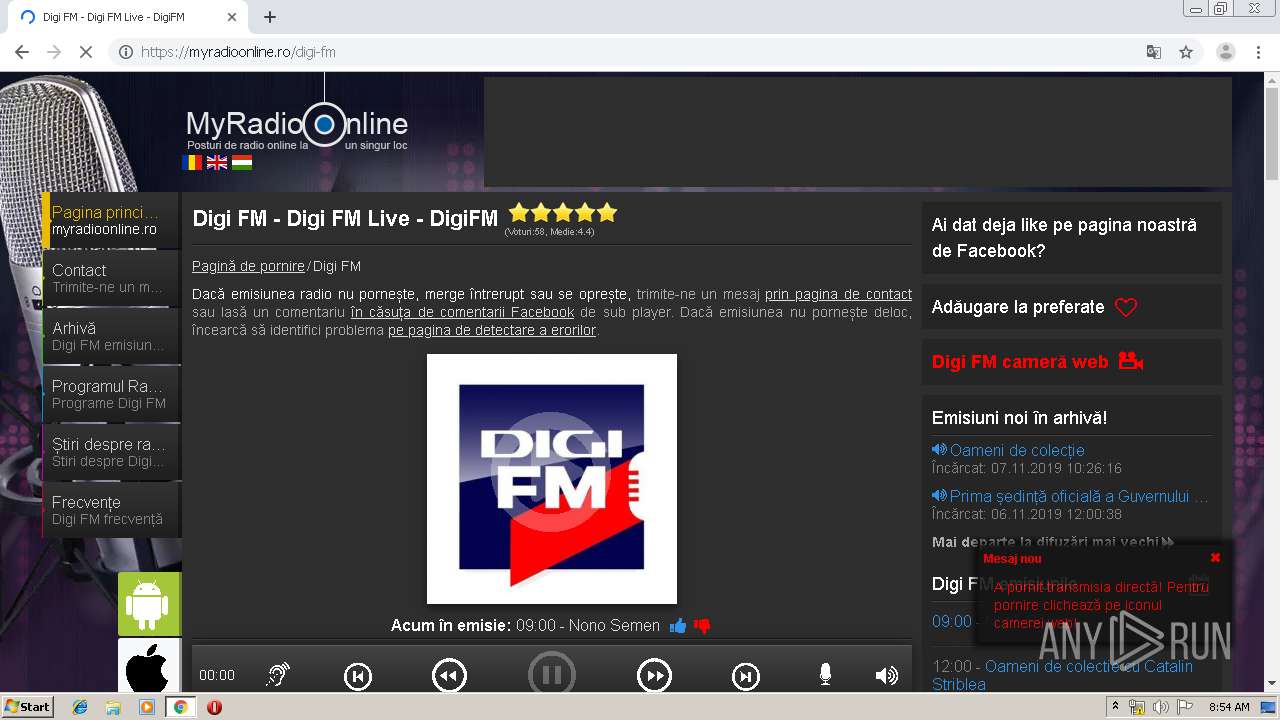This screenshot has height=720, width=1280.
Task: Bookmark page with the star icon
Action: (1186, 52)
